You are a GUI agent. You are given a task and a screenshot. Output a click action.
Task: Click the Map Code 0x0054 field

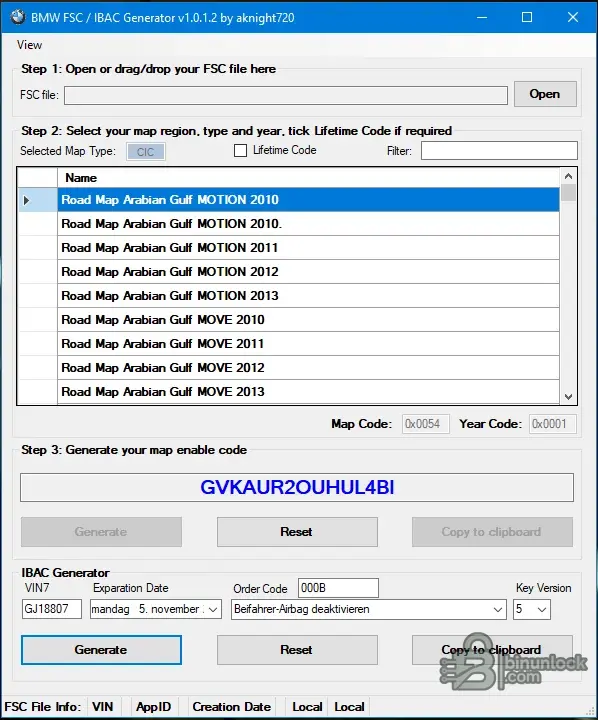(425, 424)
